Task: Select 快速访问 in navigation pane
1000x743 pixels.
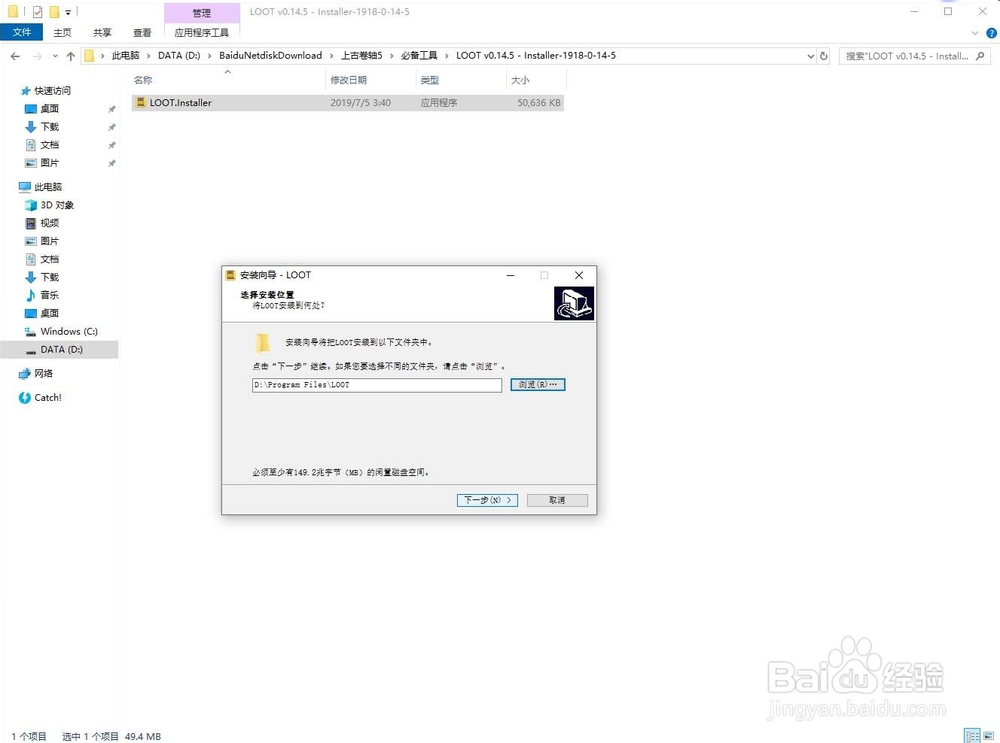Action: 52,91
